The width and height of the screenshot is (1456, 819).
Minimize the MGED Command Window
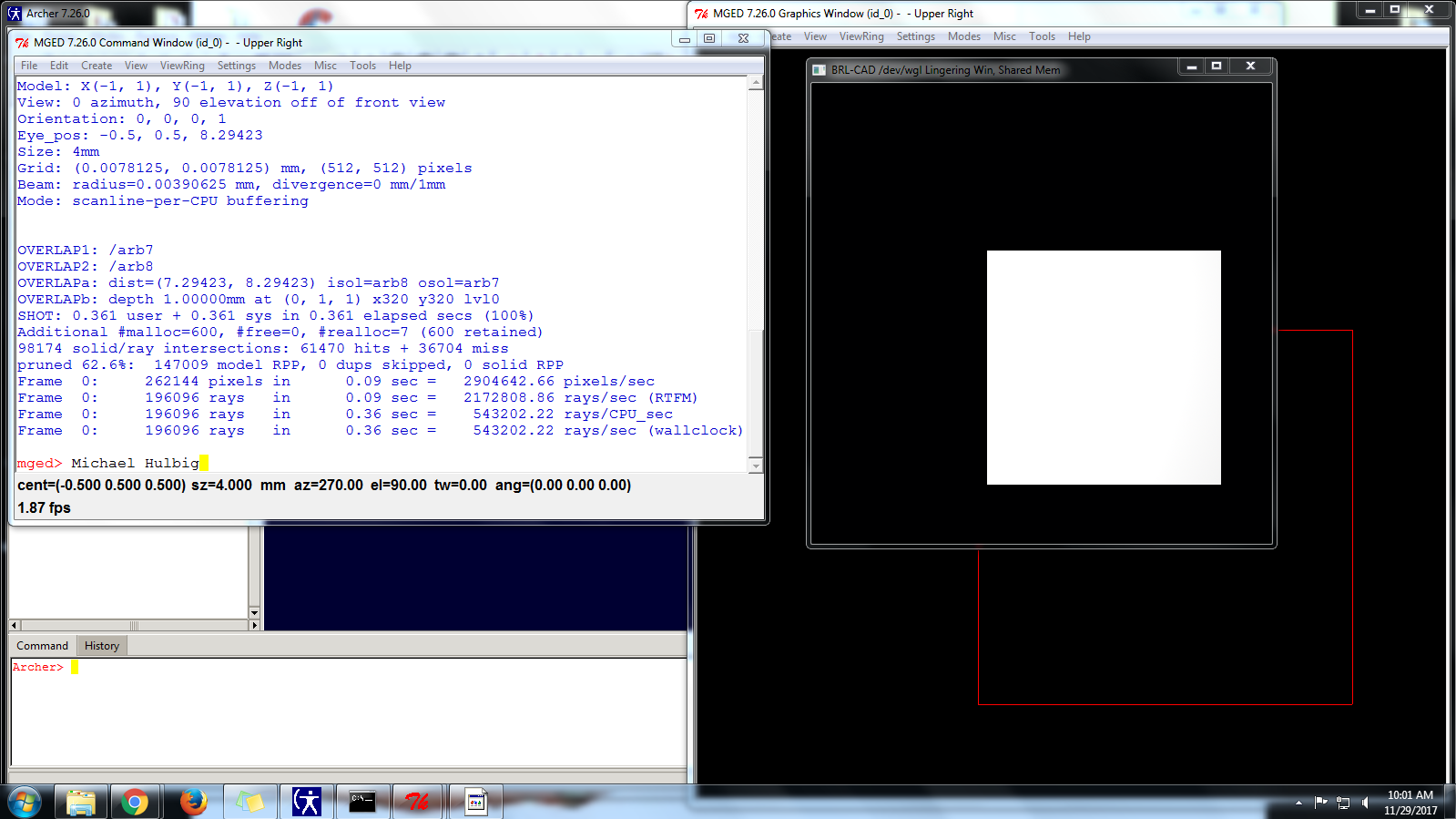(x=685, y=38)
